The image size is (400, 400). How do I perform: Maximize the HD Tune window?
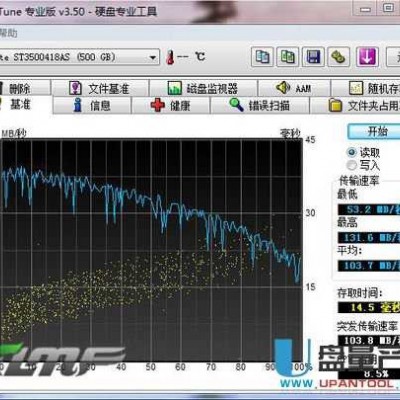388,8
